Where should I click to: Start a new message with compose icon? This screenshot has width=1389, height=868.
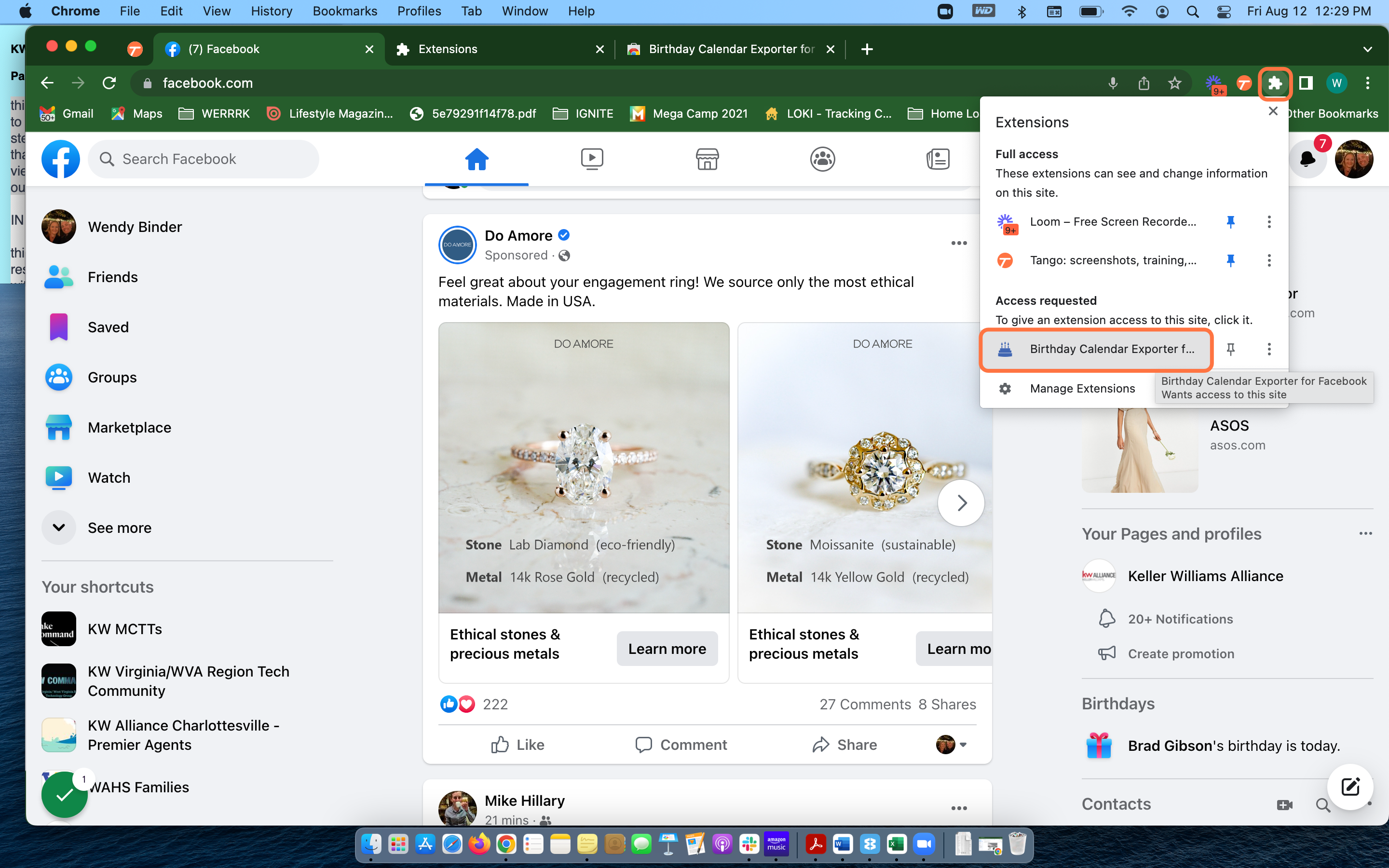click(x=1350, y=787)
